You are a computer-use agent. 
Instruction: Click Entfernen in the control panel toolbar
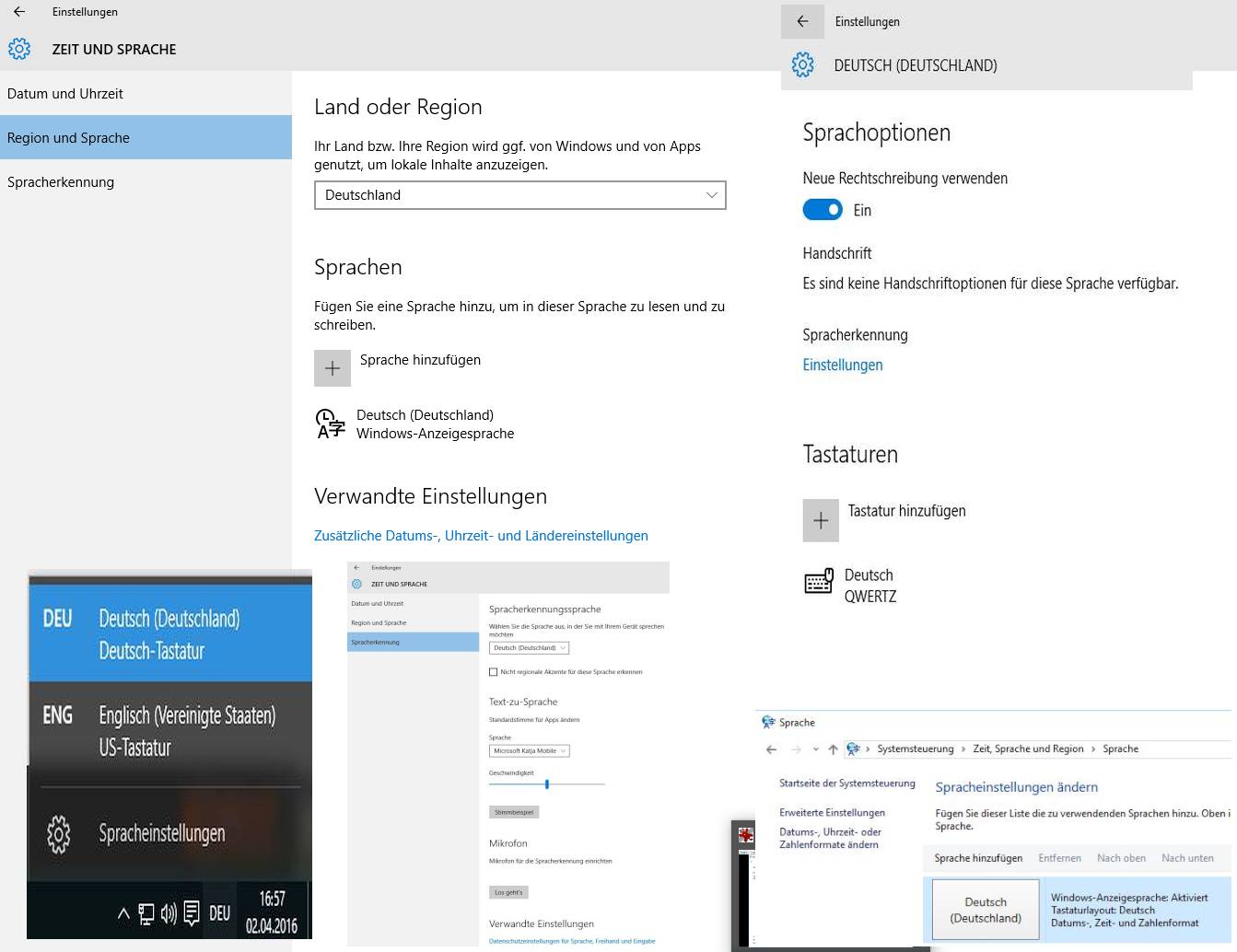pyautogui.click(x=1059, y=858)
